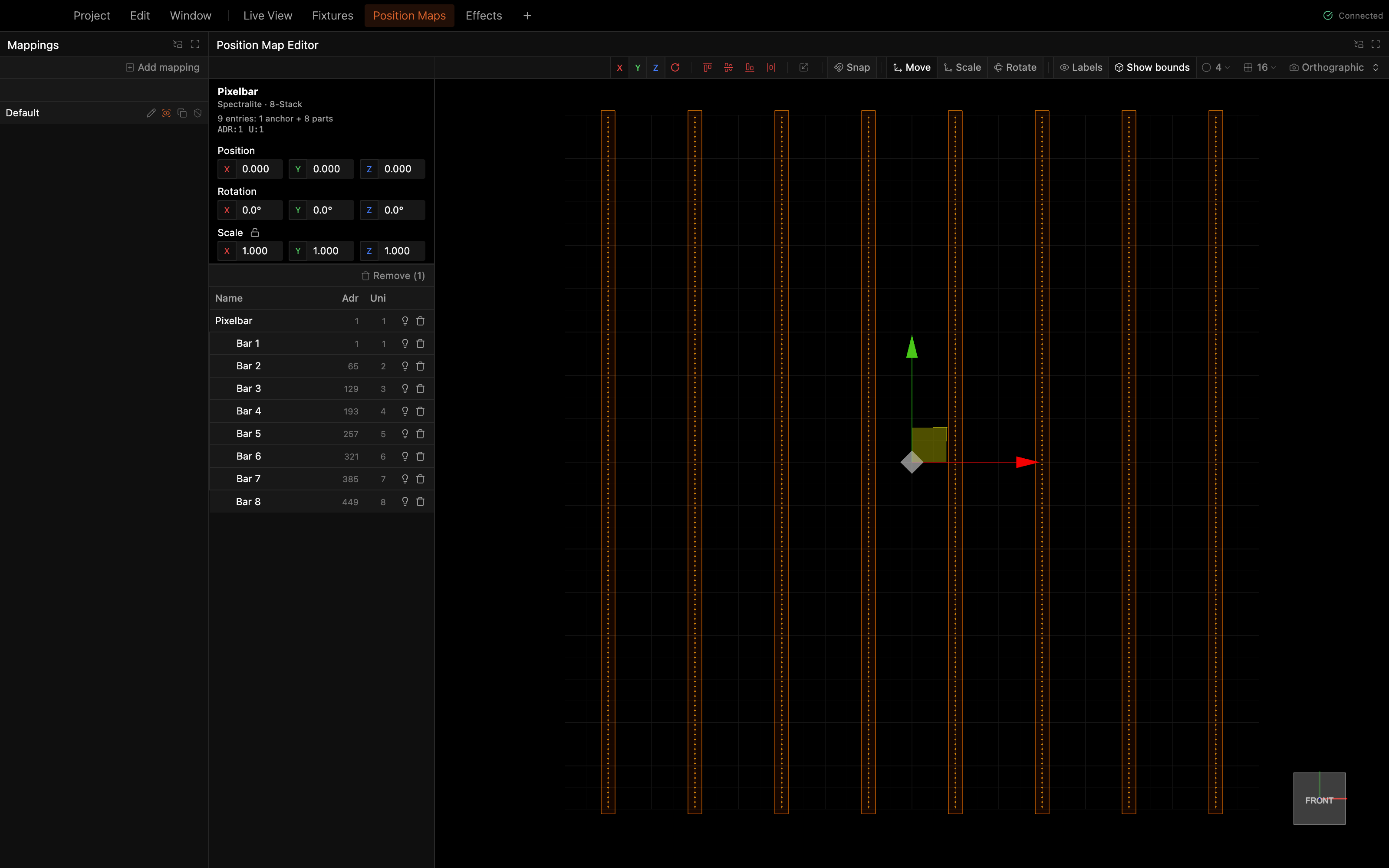Viewport: 1389px width, 868px height.
Task: Click the FRONT view orientation cube
Action: (x=1319, y=799)
